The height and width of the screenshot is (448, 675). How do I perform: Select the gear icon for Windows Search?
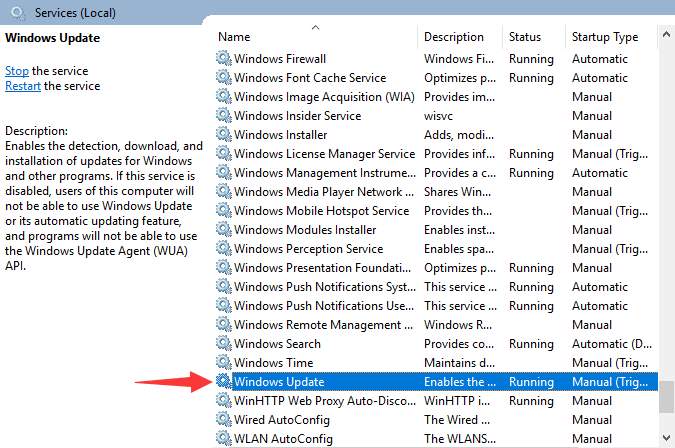223,343
